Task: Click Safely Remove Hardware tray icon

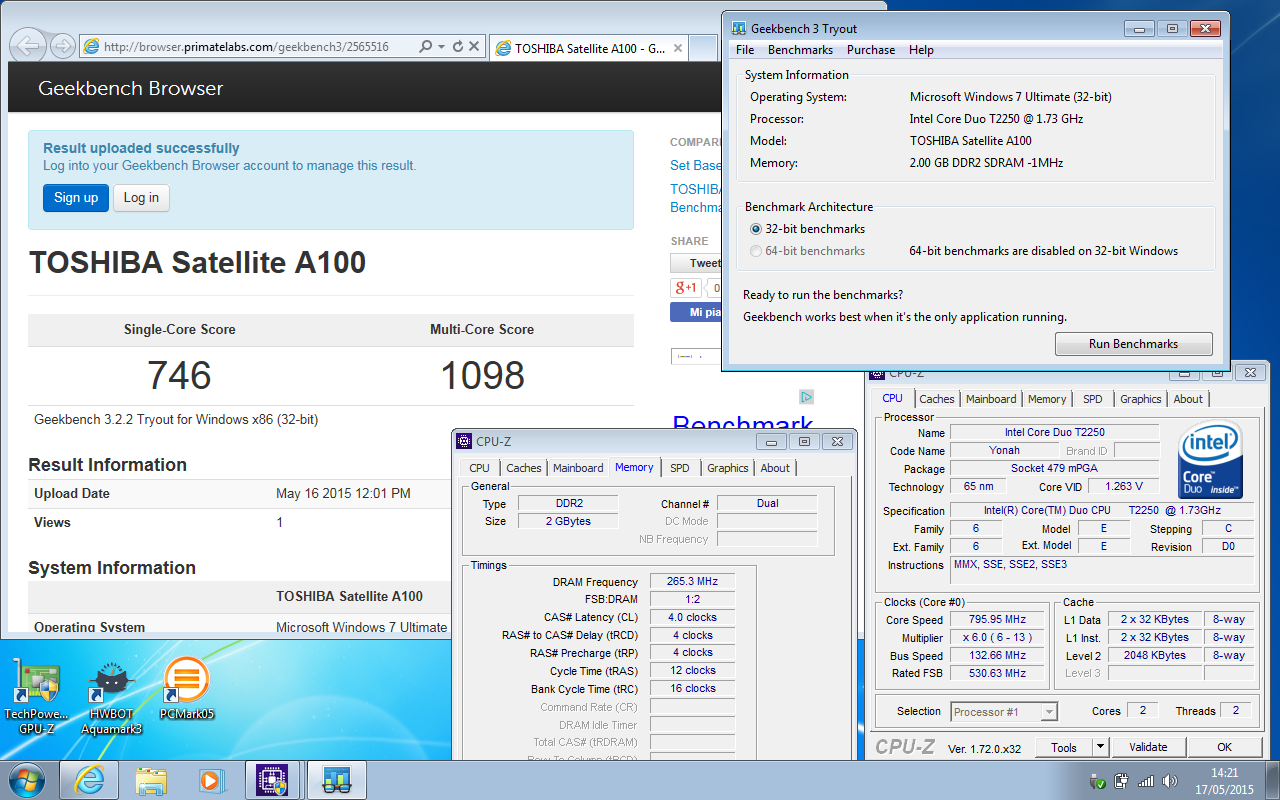Action: (x=1100, y=781)
